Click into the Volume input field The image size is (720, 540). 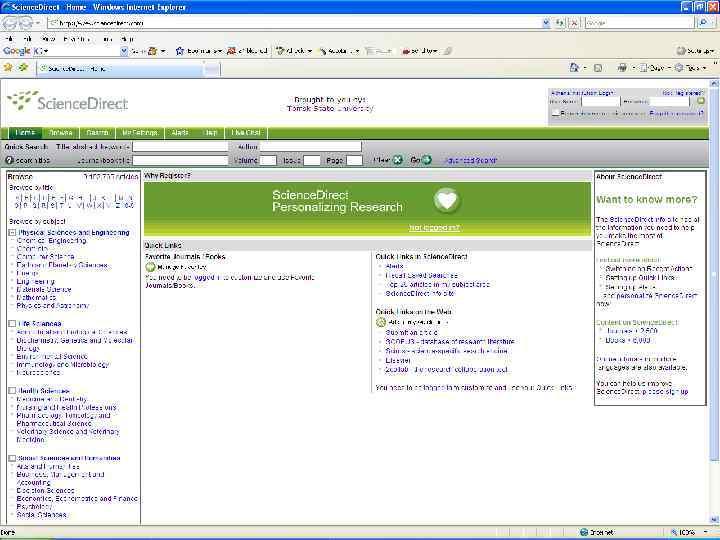[268, 160]
